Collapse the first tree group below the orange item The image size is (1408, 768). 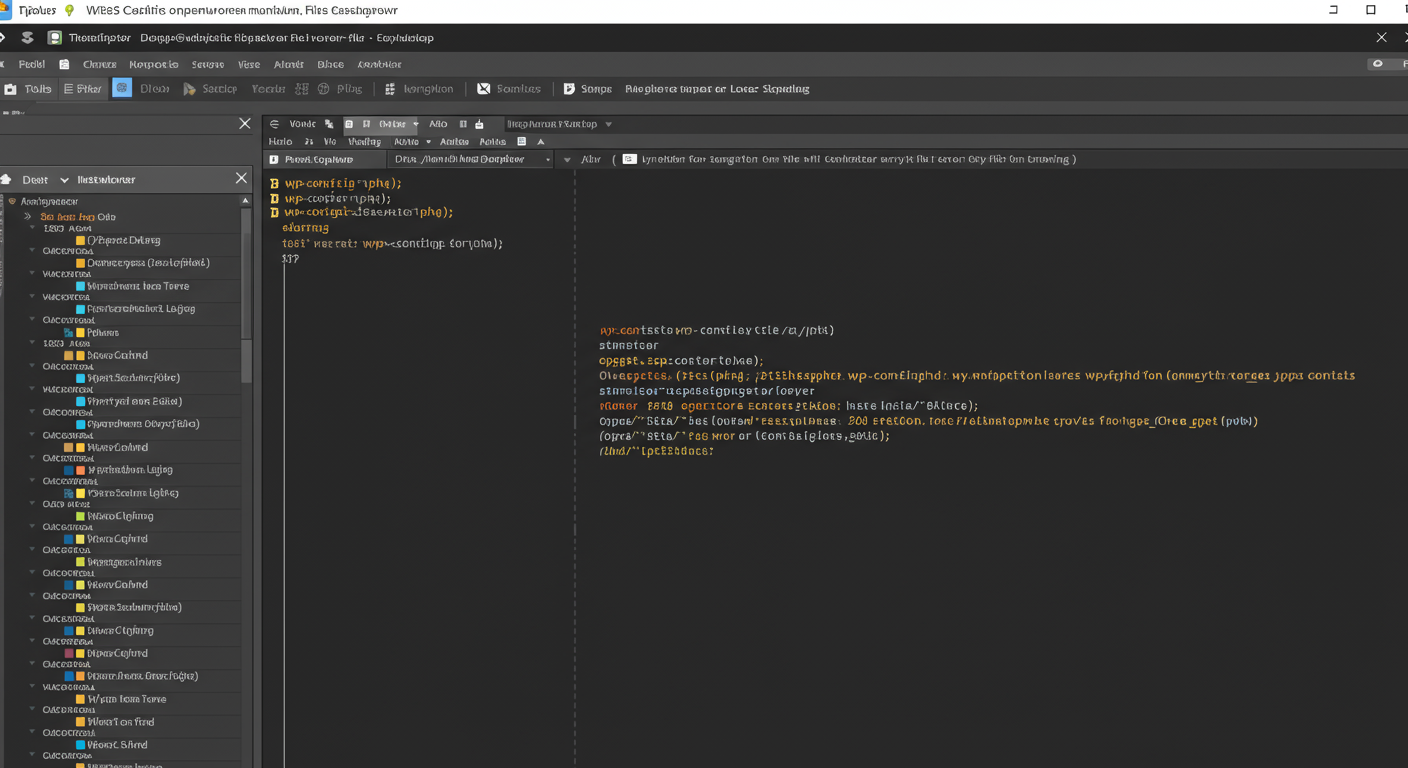coord(32,228)
